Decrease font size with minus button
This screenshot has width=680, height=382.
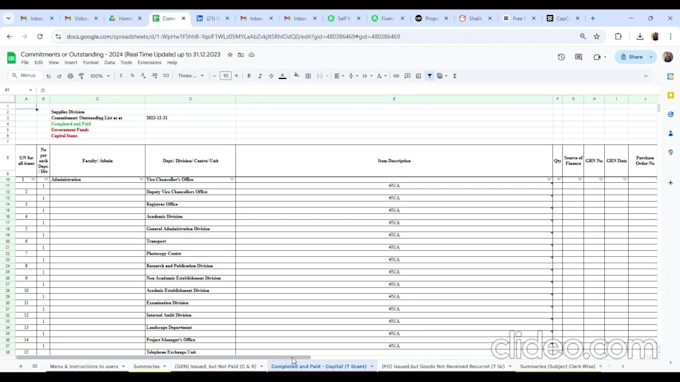pos(214,76)
